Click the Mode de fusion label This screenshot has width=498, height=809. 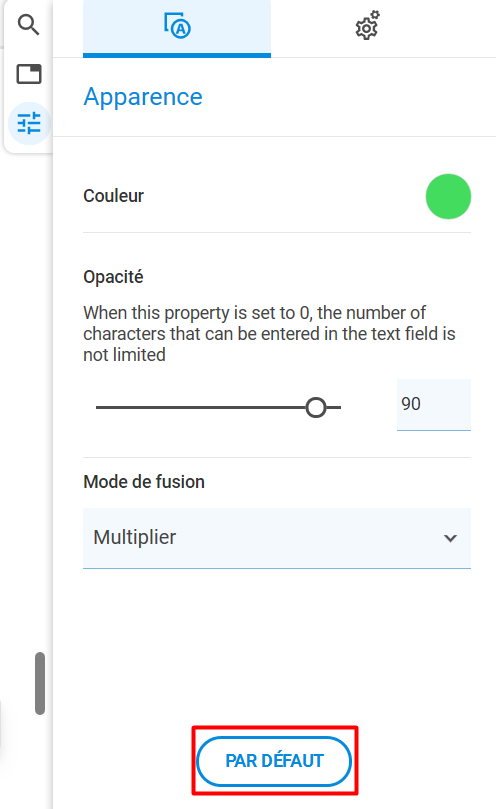click(x=144, y=482)
